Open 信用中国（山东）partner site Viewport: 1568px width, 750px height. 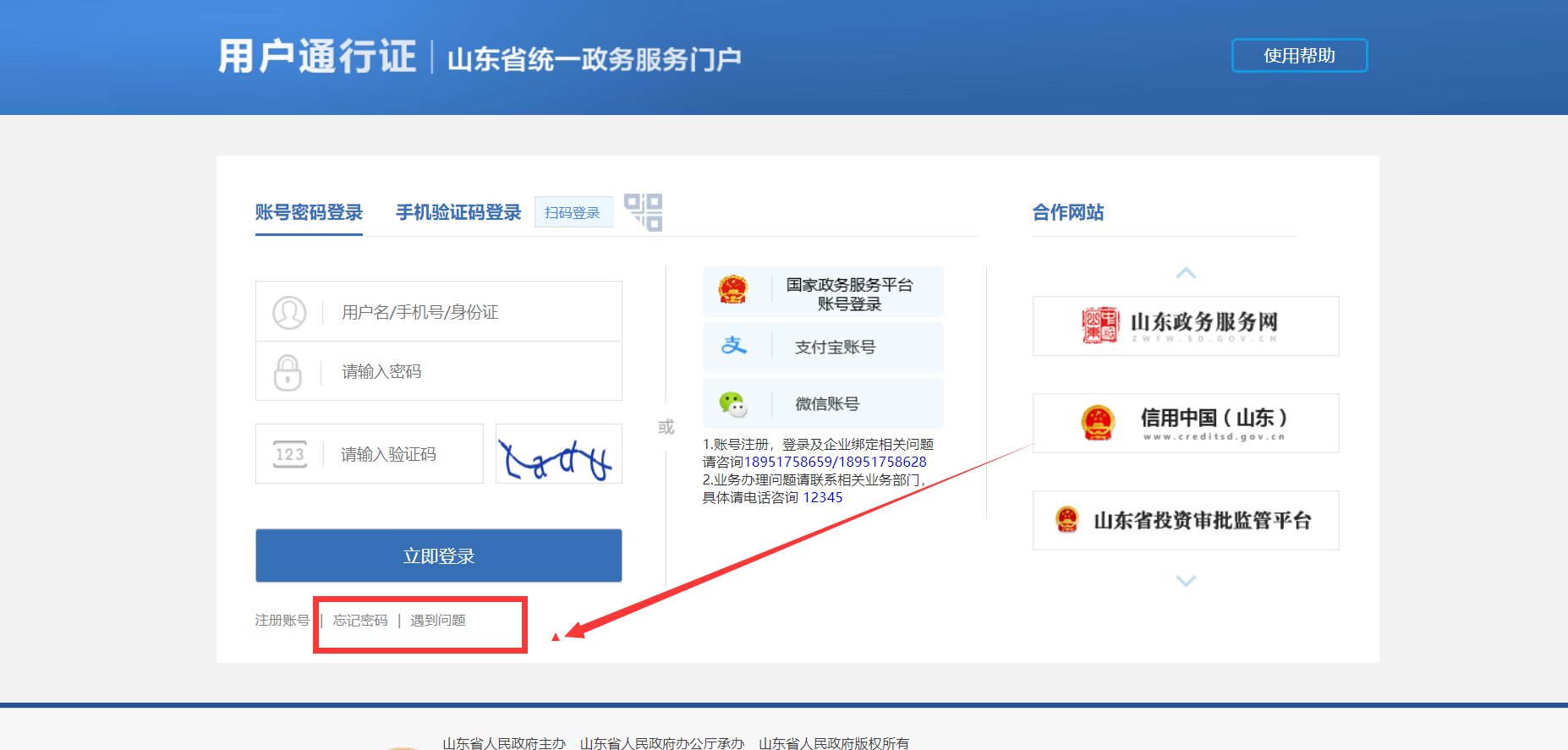(1186, 423)
